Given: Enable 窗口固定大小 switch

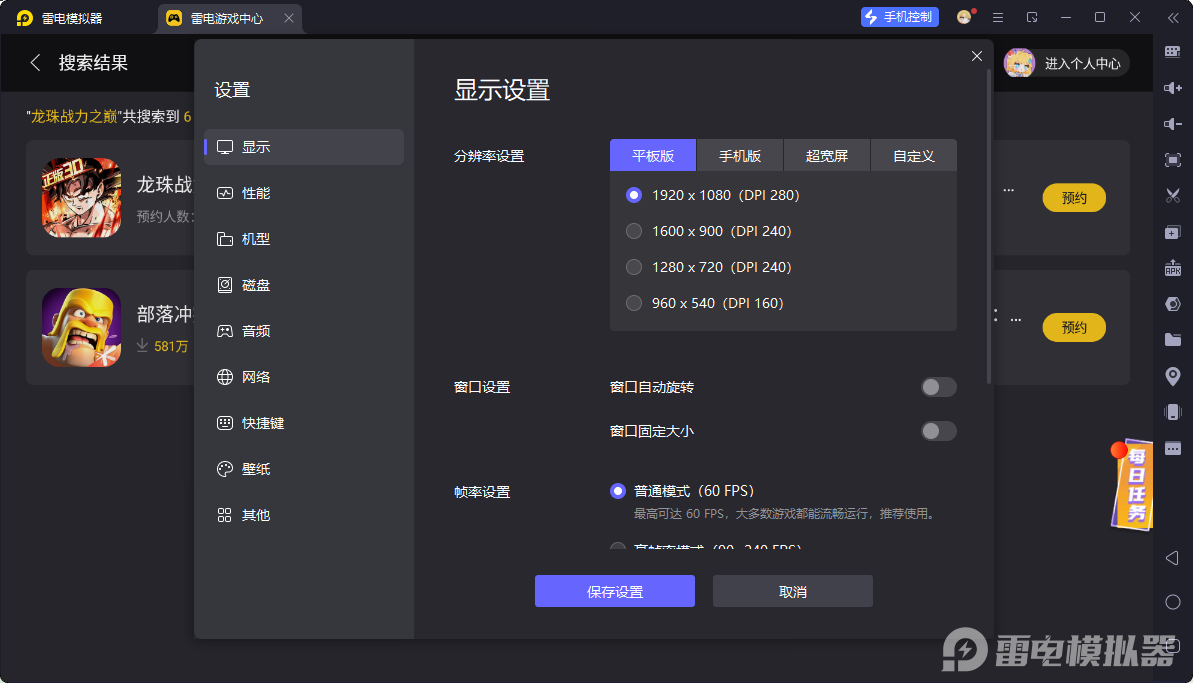Looking at the screenshot, I should [x=938, y=431].
